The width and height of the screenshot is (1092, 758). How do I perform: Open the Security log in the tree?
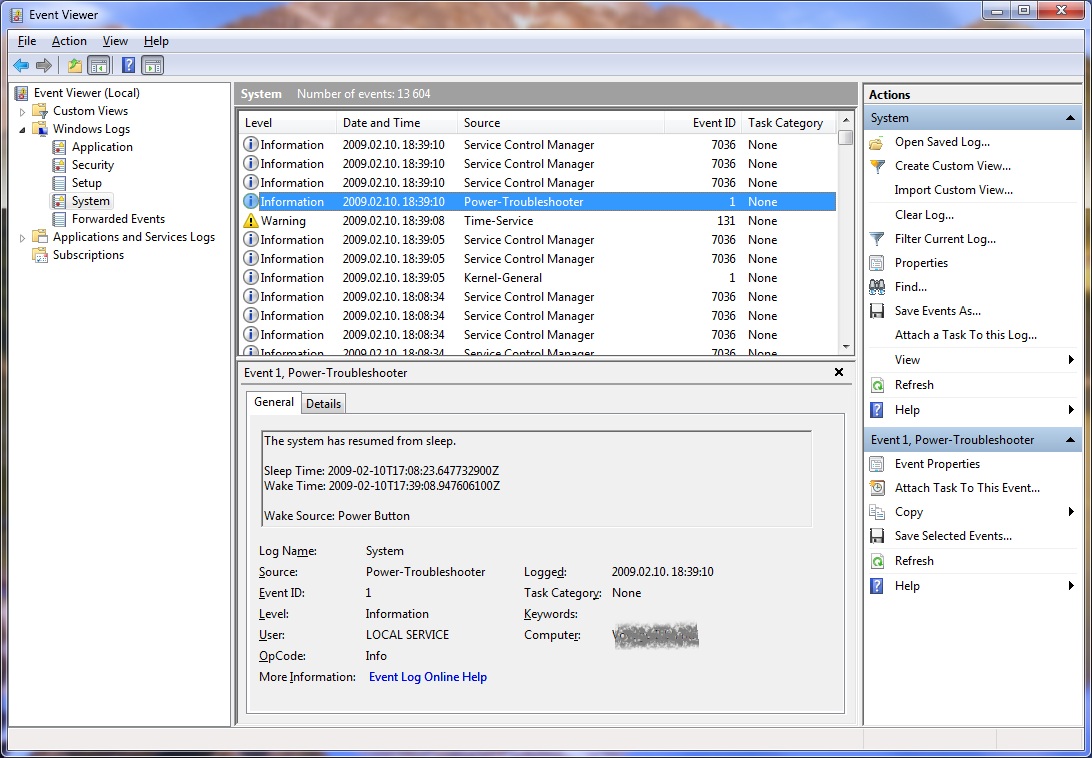pos(92,165)
